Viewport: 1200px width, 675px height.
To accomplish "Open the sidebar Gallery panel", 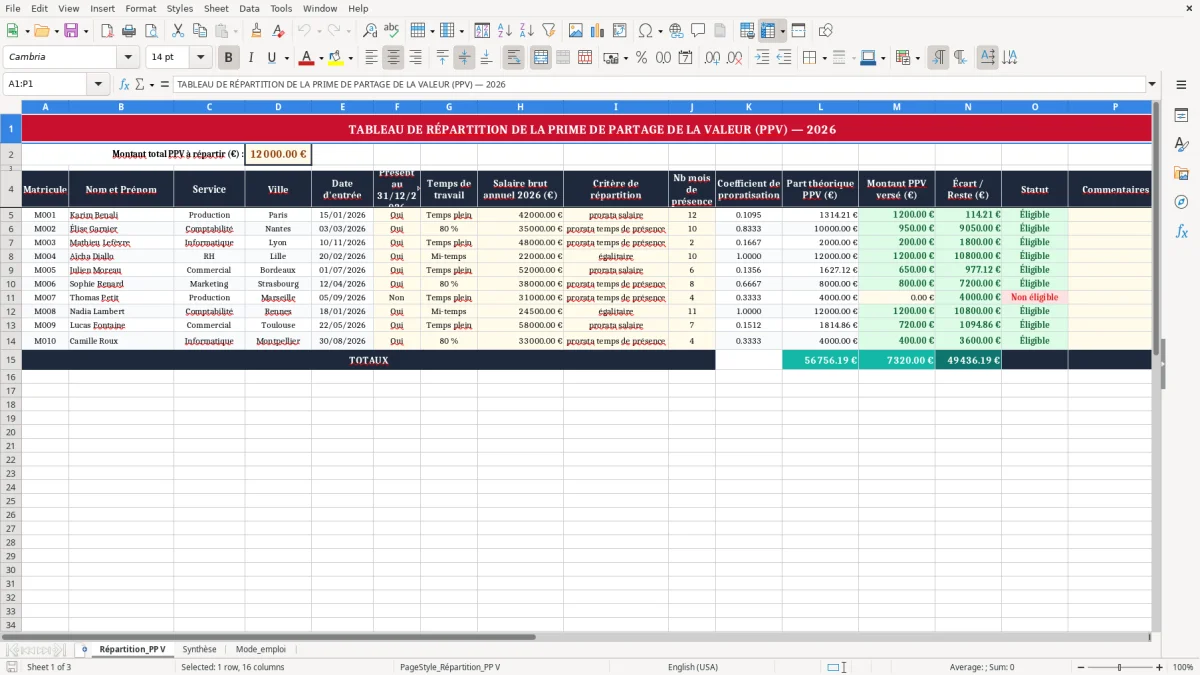I will point(1181,173).
